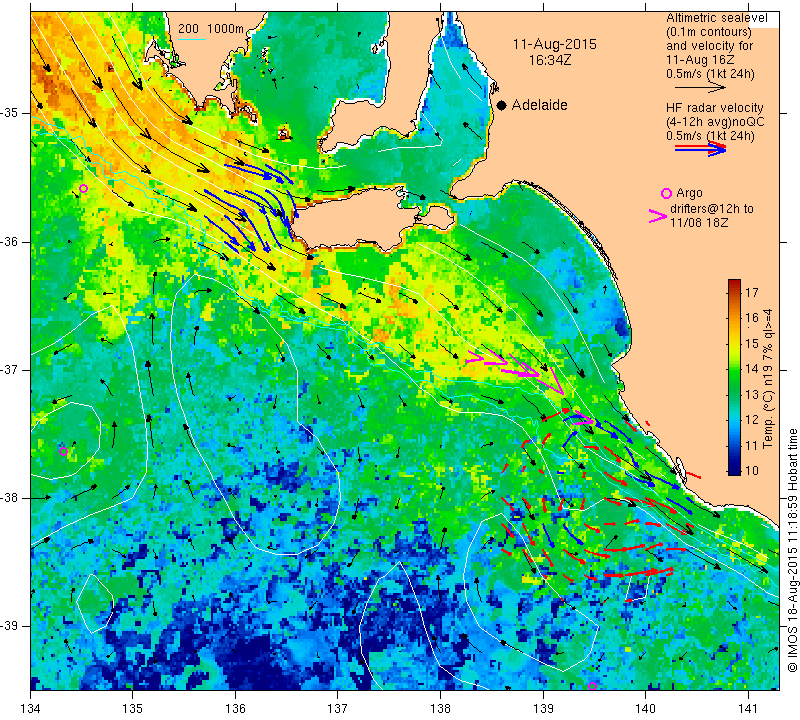Click the Kangaroo Island landmass
This screenshot has width=800, height=720.
pyautogui.click(x=352, y=221)
